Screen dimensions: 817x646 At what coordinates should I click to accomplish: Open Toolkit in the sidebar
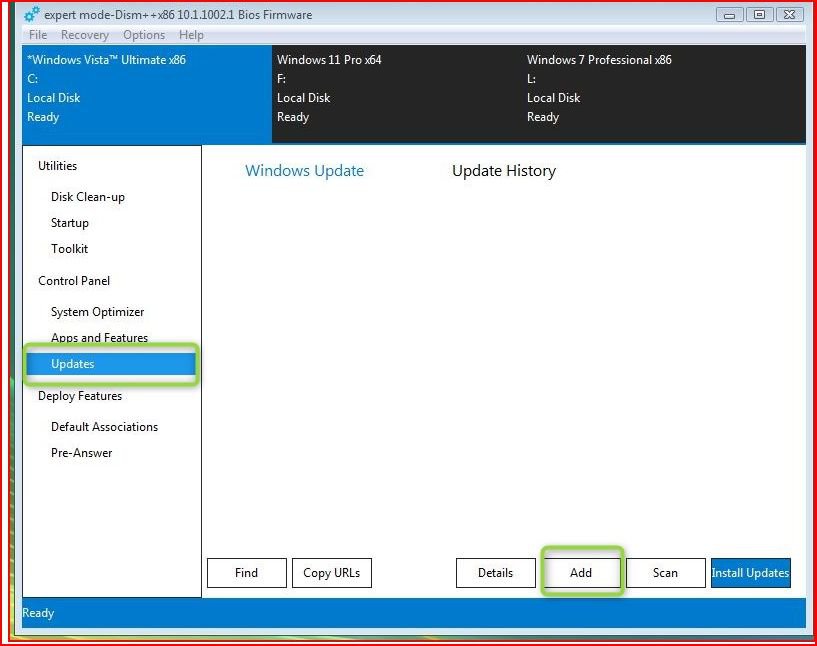coord(69,249)
